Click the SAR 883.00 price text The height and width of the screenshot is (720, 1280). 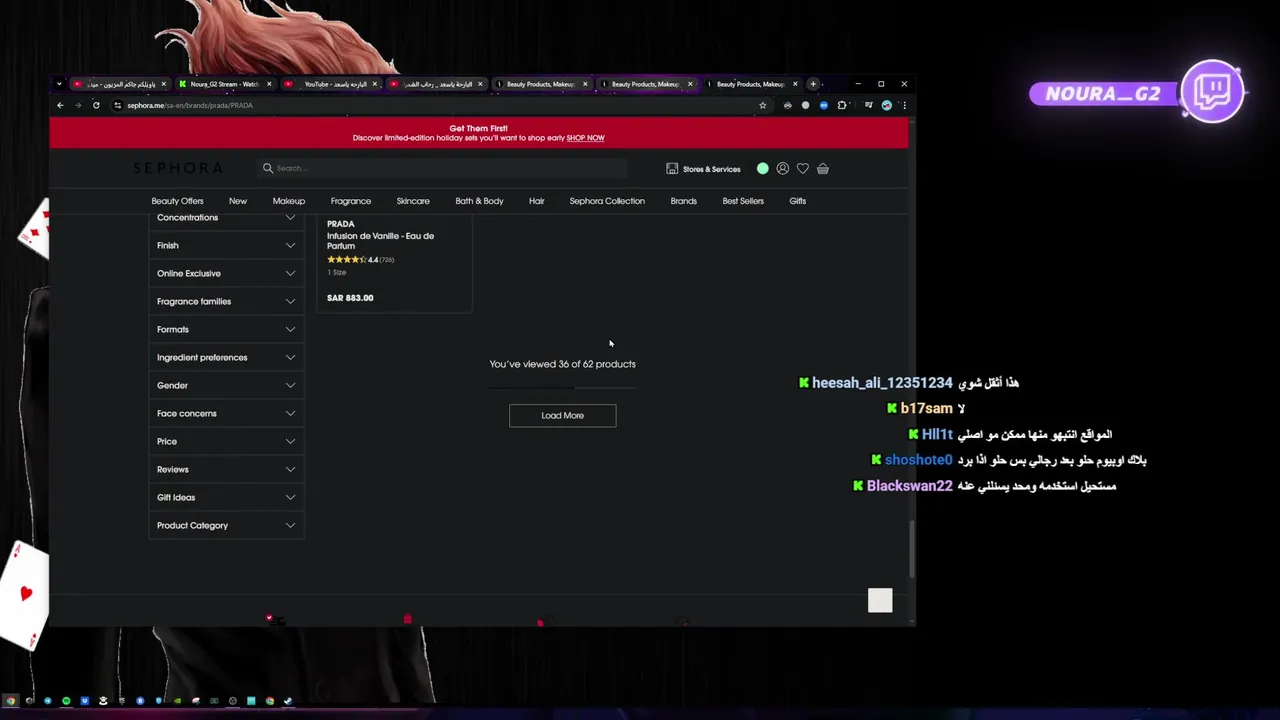350,298
